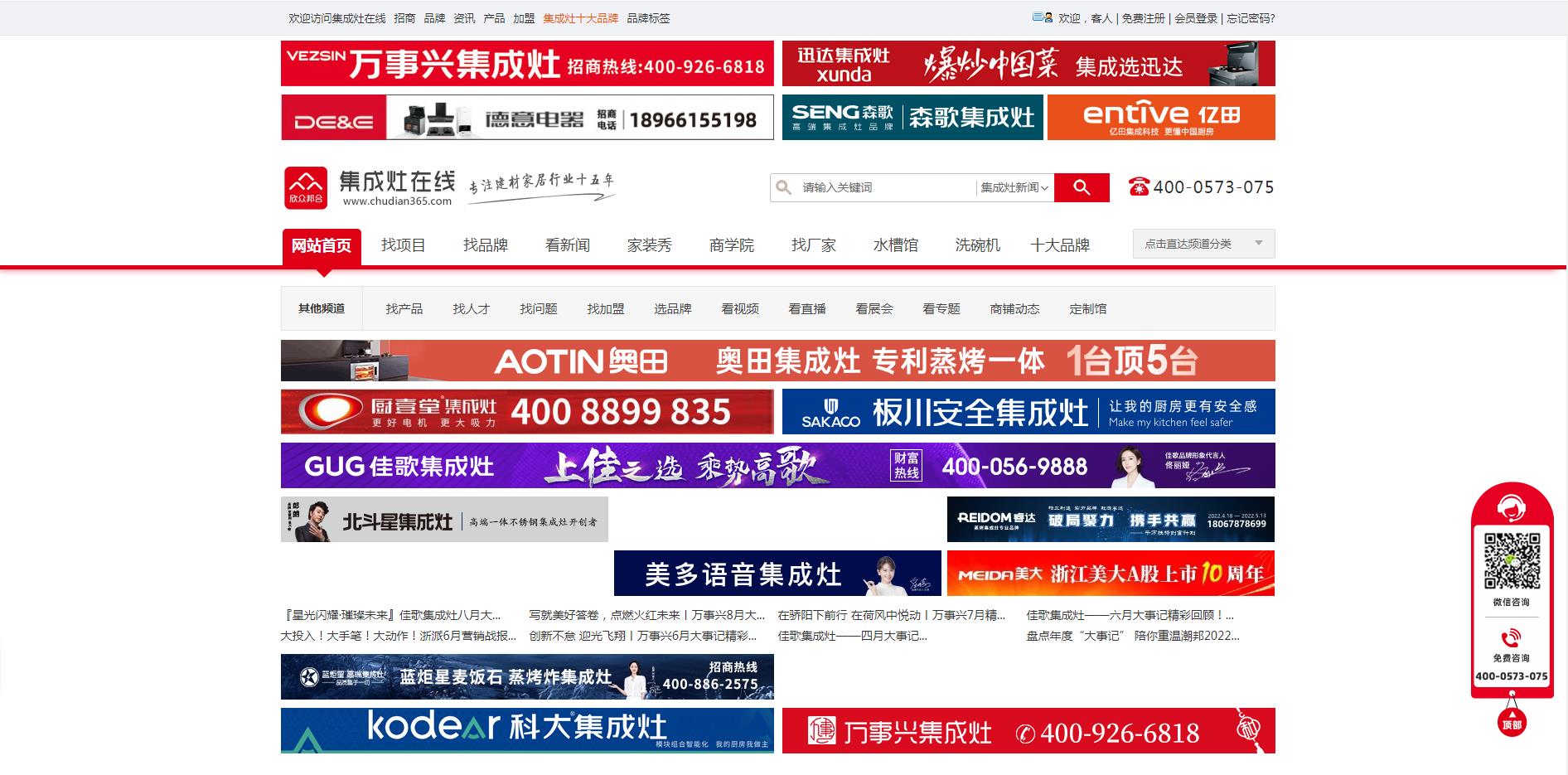The height and width of the screenshot is (775, 1568).
Task: Click 品牌标签 in the top bar
Action: (x=648, y=18)
